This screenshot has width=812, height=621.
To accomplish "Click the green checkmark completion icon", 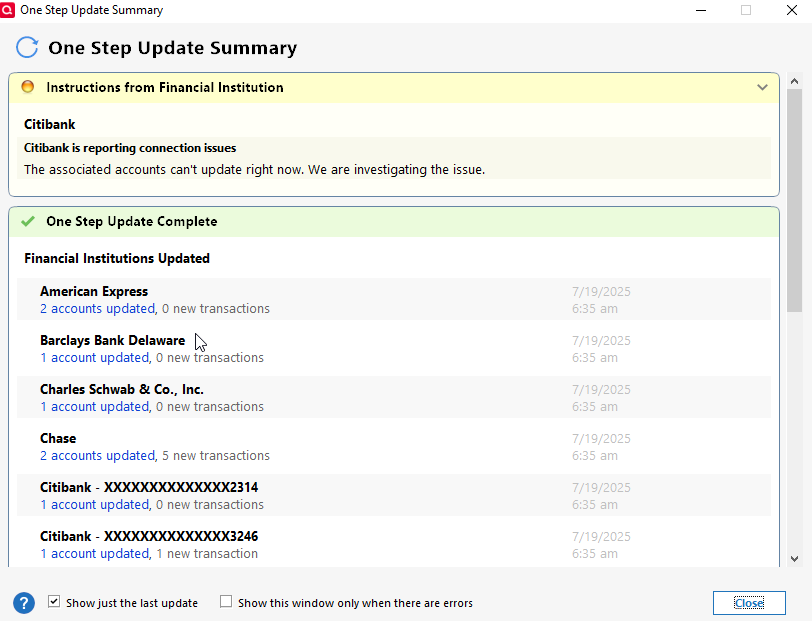I will point(28,222).
